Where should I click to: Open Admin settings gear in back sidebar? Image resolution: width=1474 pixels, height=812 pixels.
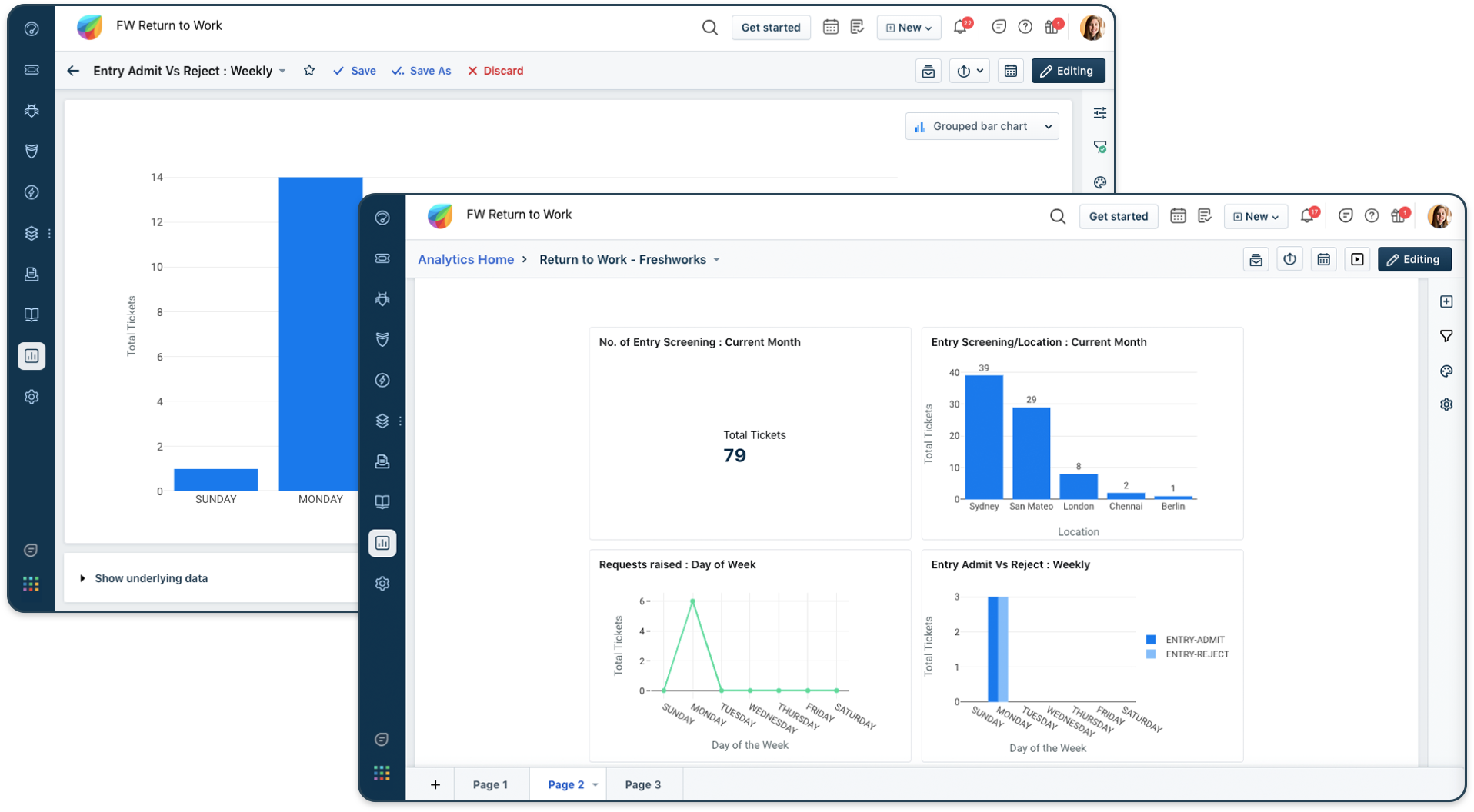coord(32,397)
